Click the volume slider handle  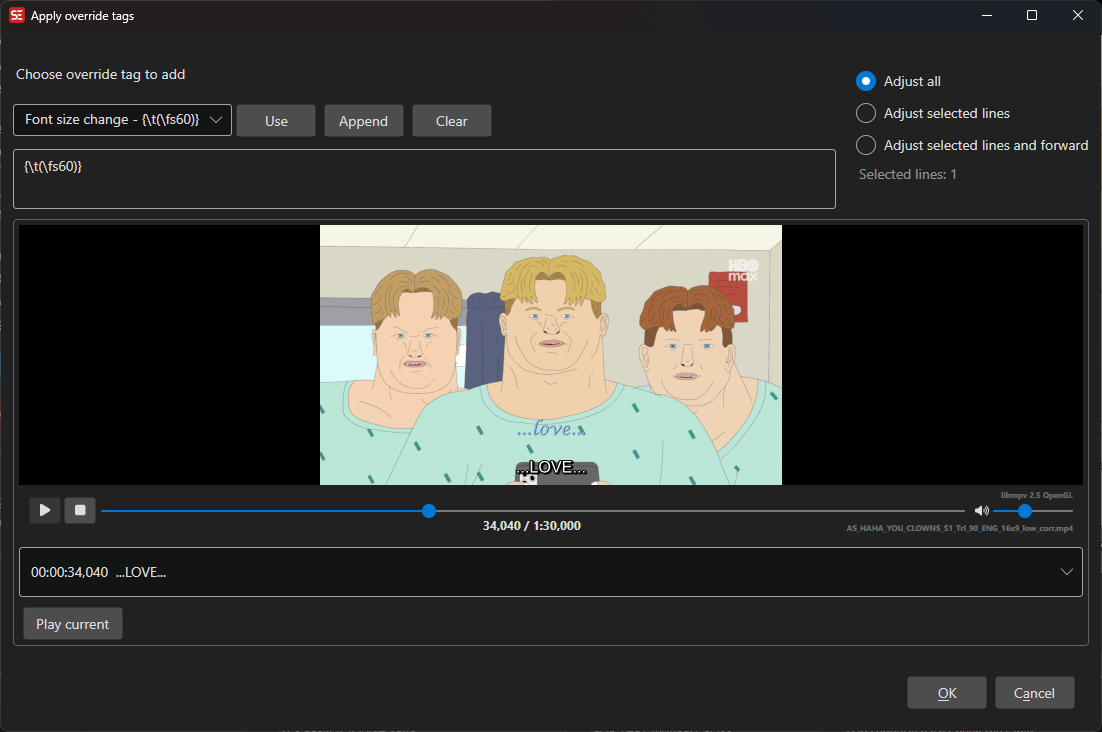click(1025, 511)
